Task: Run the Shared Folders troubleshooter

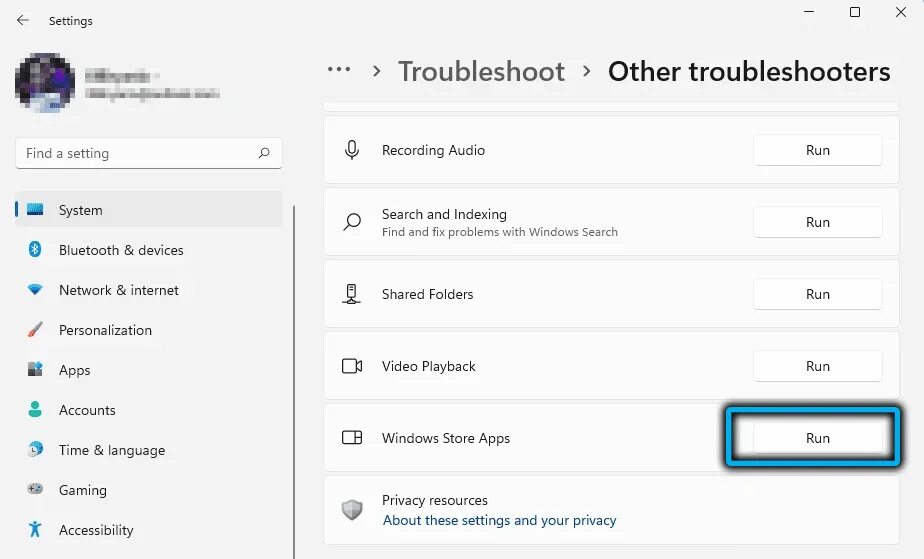Action: (817, 294)
